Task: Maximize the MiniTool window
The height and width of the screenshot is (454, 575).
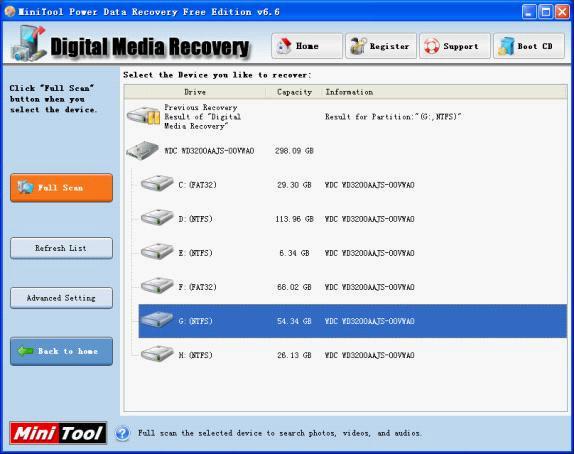Action: (546, 12)
